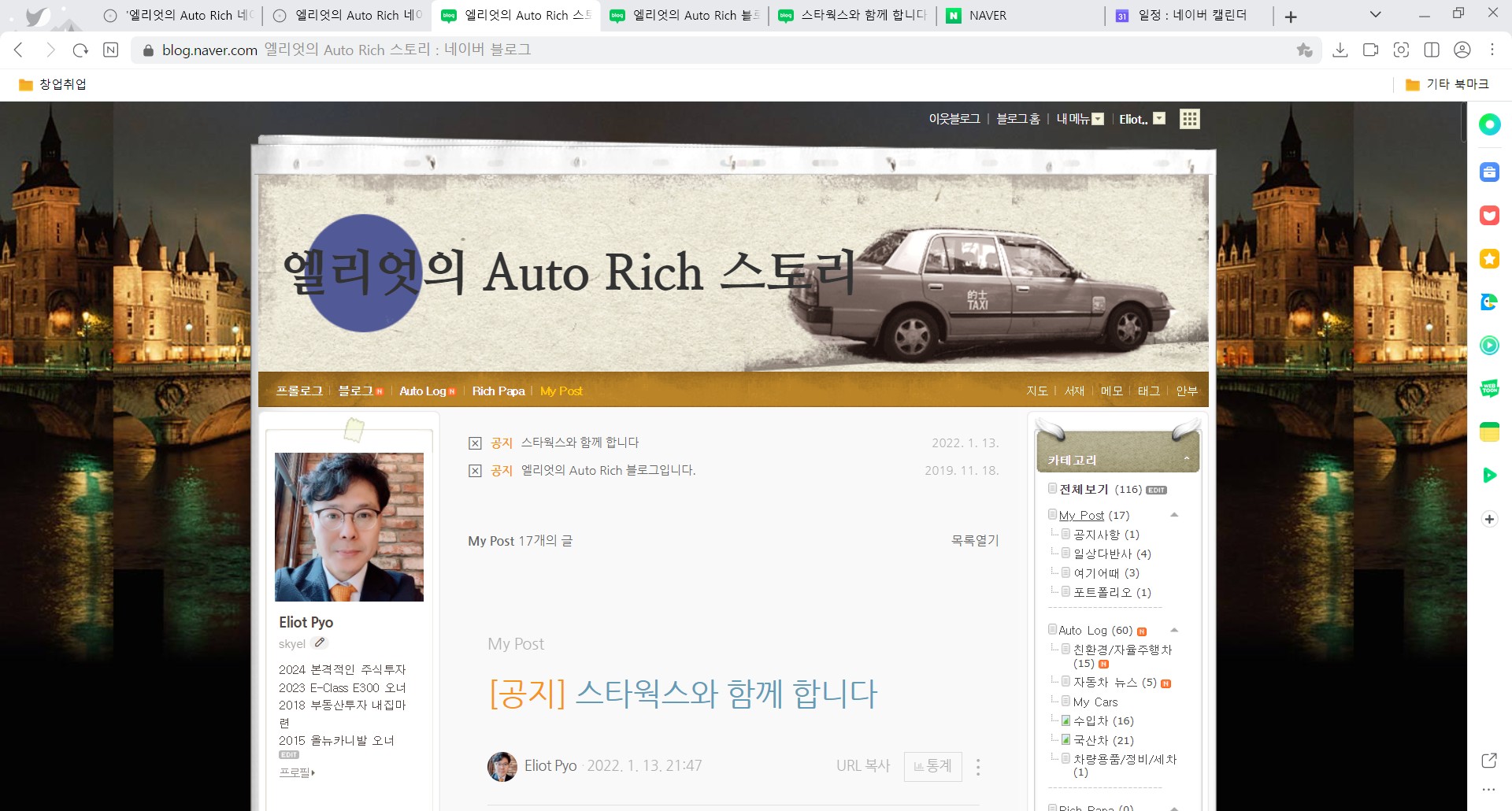Open a new browser tab

[1291, 16]
